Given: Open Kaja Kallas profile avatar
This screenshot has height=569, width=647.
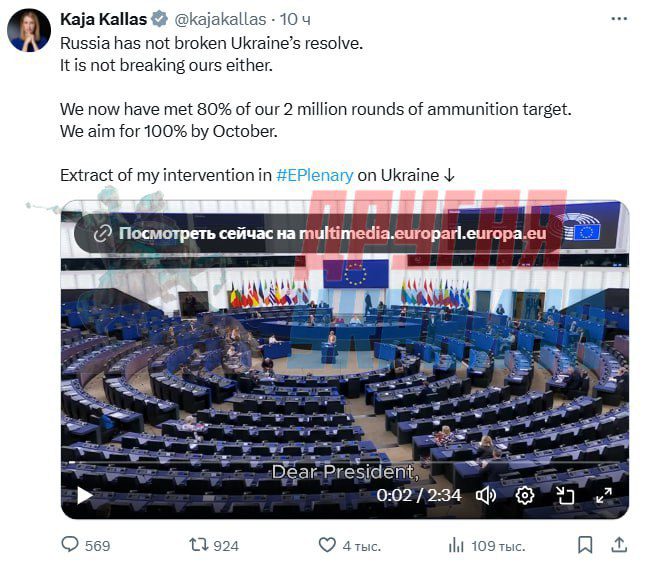Looking at the screenshot, I should pos(29,31).
